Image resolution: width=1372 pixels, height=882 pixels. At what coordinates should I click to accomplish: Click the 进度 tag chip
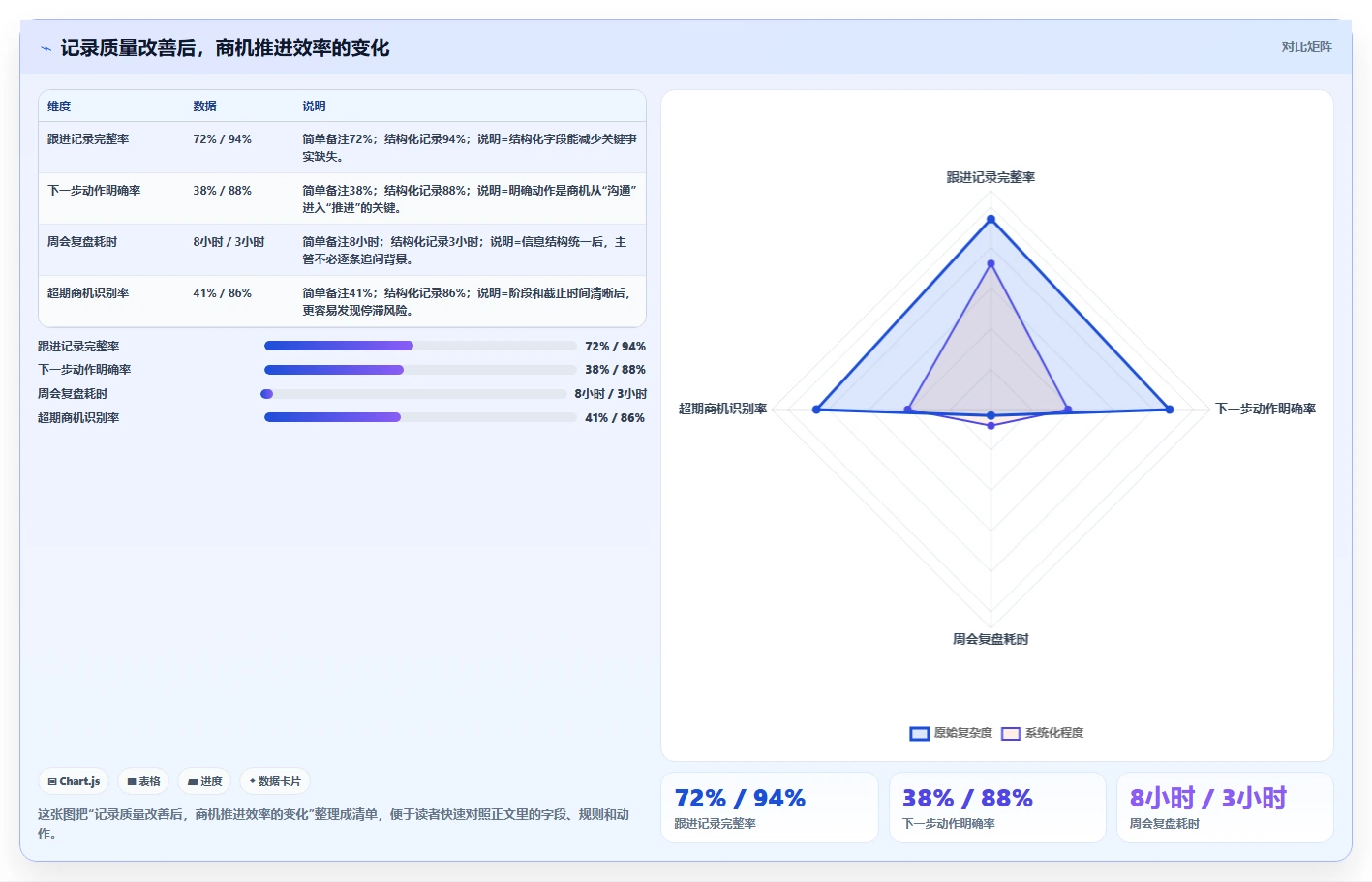(204, 781)
